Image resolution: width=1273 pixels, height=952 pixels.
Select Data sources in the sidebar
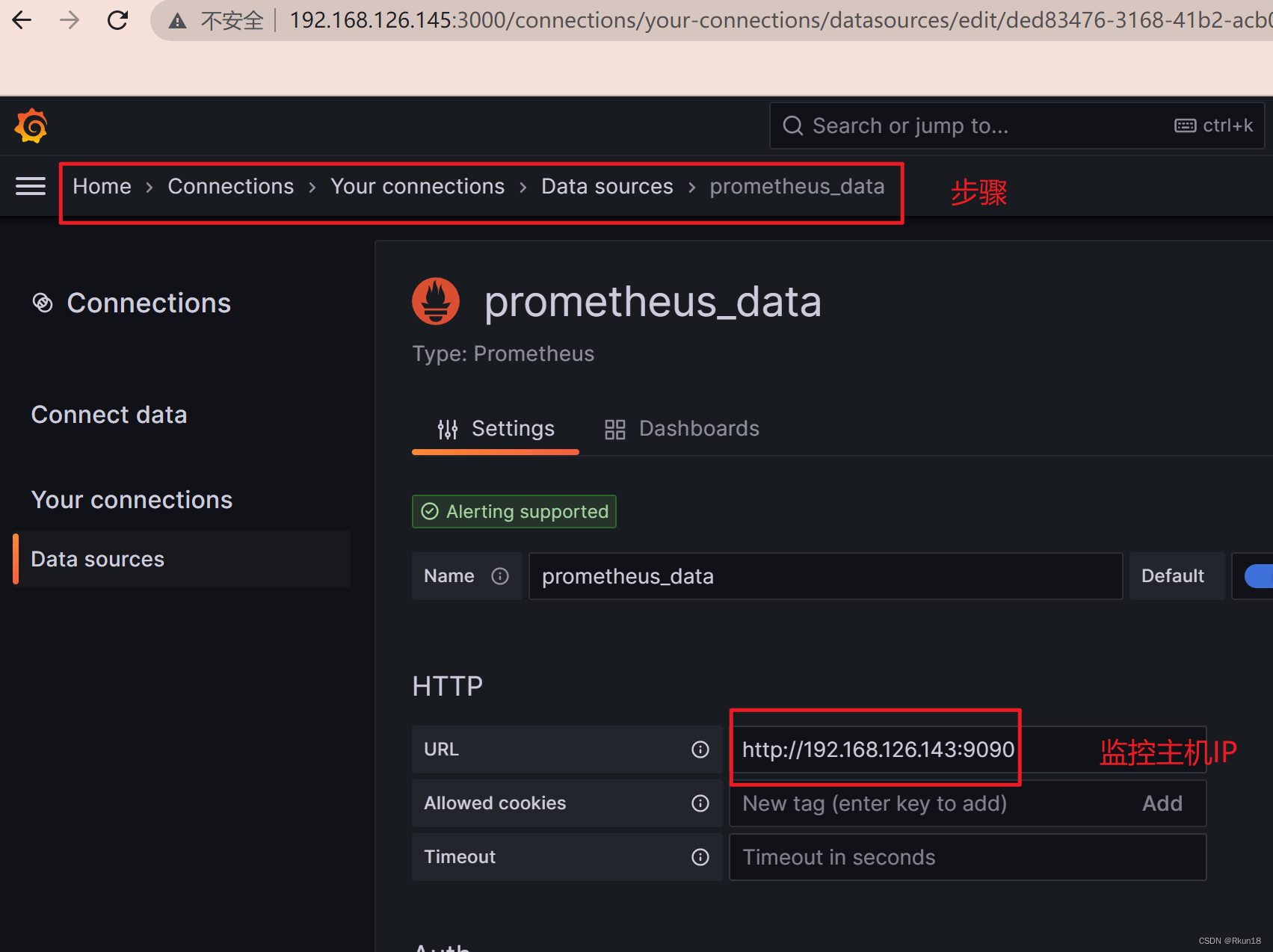pyautogui.click(x=182, y=559)
